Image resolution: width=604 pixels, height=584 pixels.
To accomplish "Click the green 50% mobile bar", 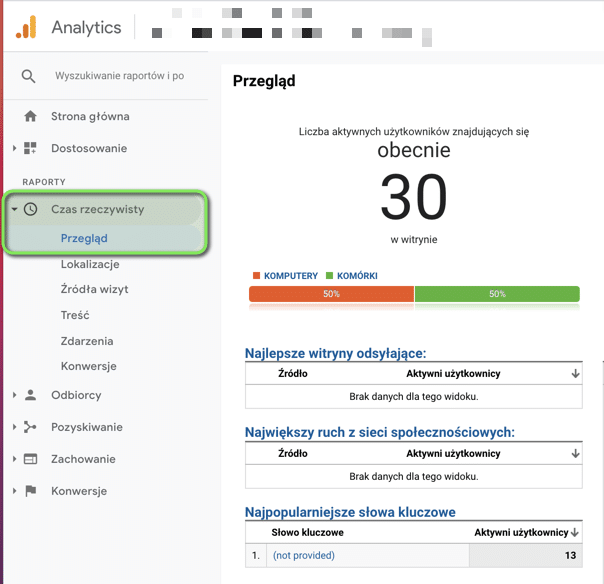I will [497, 294].
